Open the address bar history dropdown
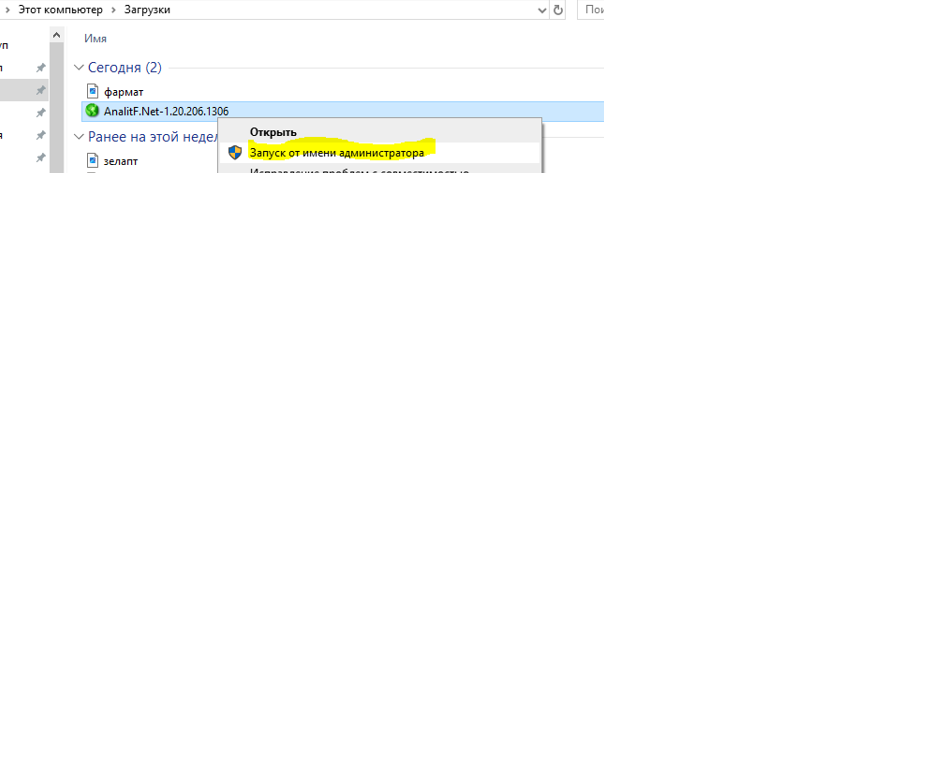Screen dimensions: 925x775 point(542,10)
